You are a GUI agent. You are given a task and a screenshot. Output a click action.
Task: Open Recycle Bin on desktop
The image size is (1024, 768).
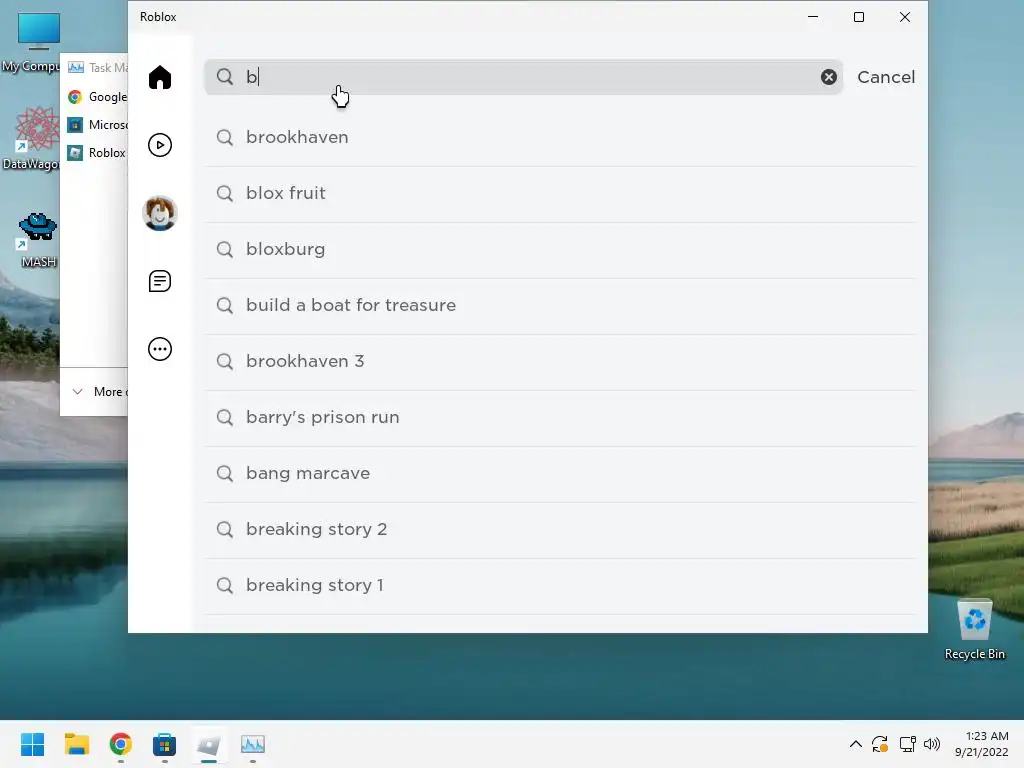coord(974,630)
